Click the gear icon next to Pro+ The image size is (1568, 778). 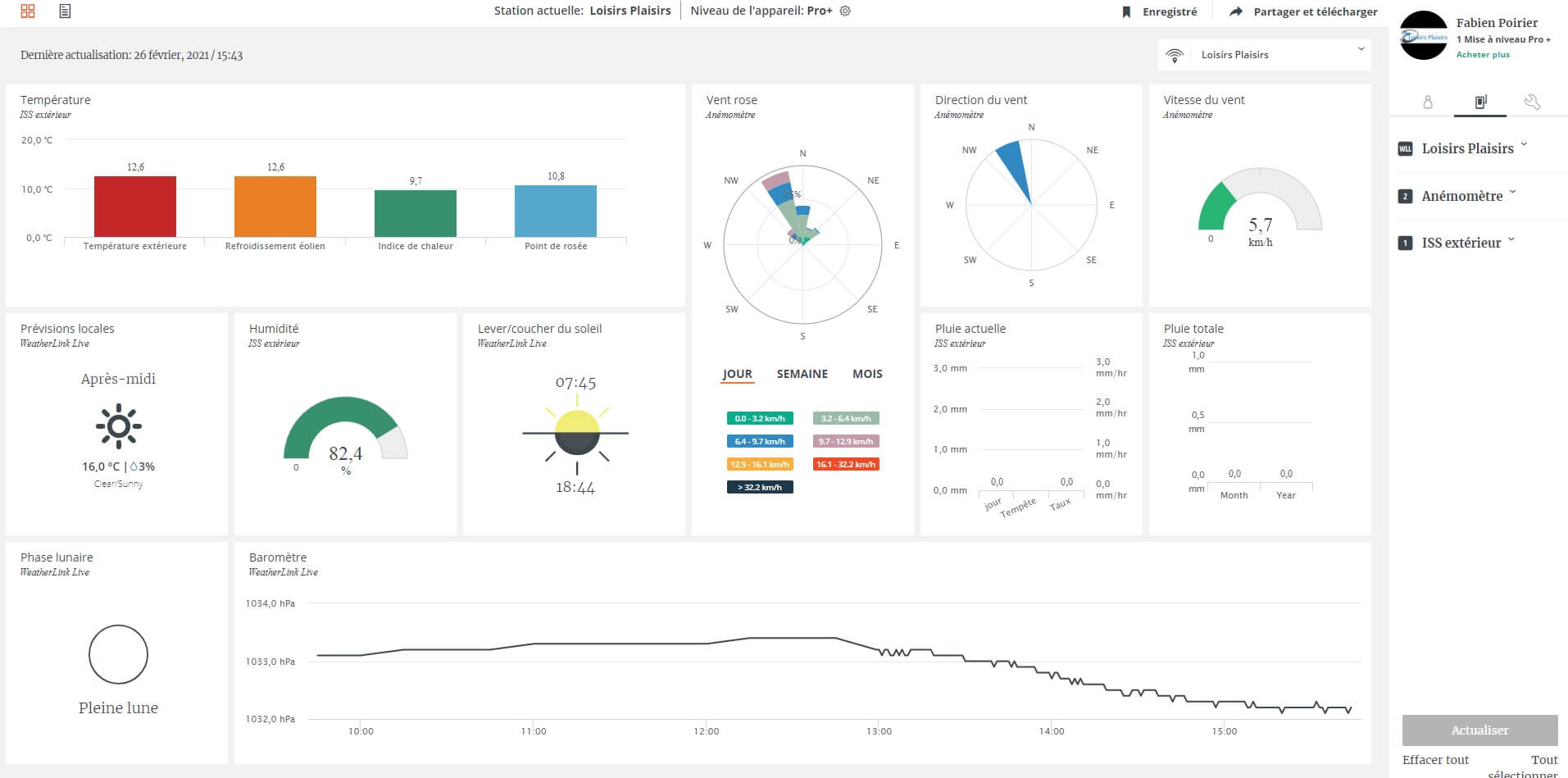pos(845,11)
